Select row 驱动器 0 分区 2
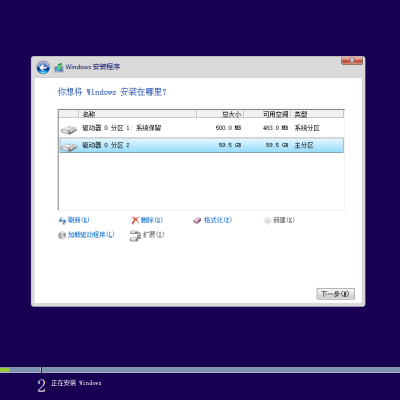Viewport: 400px width, 400px height. [201, 145]
